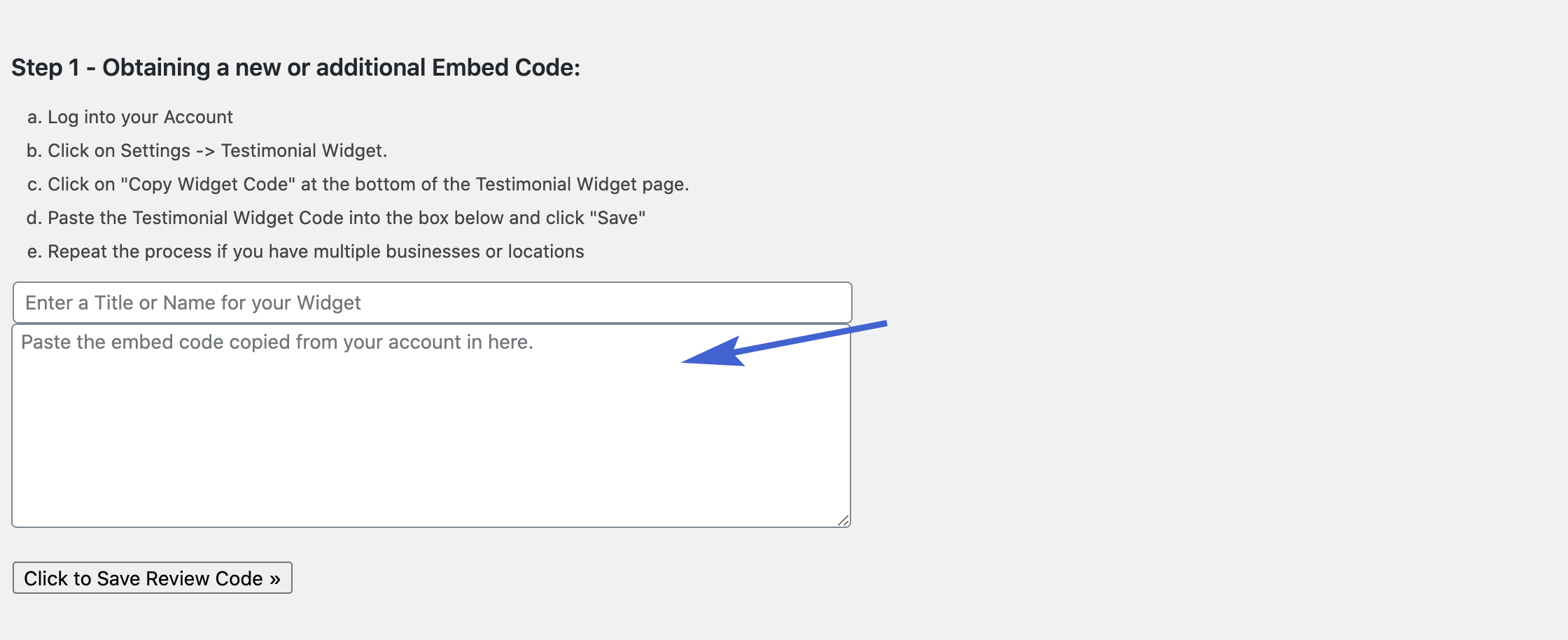Click the widget Title or Name field

click(x=432, y=302)
